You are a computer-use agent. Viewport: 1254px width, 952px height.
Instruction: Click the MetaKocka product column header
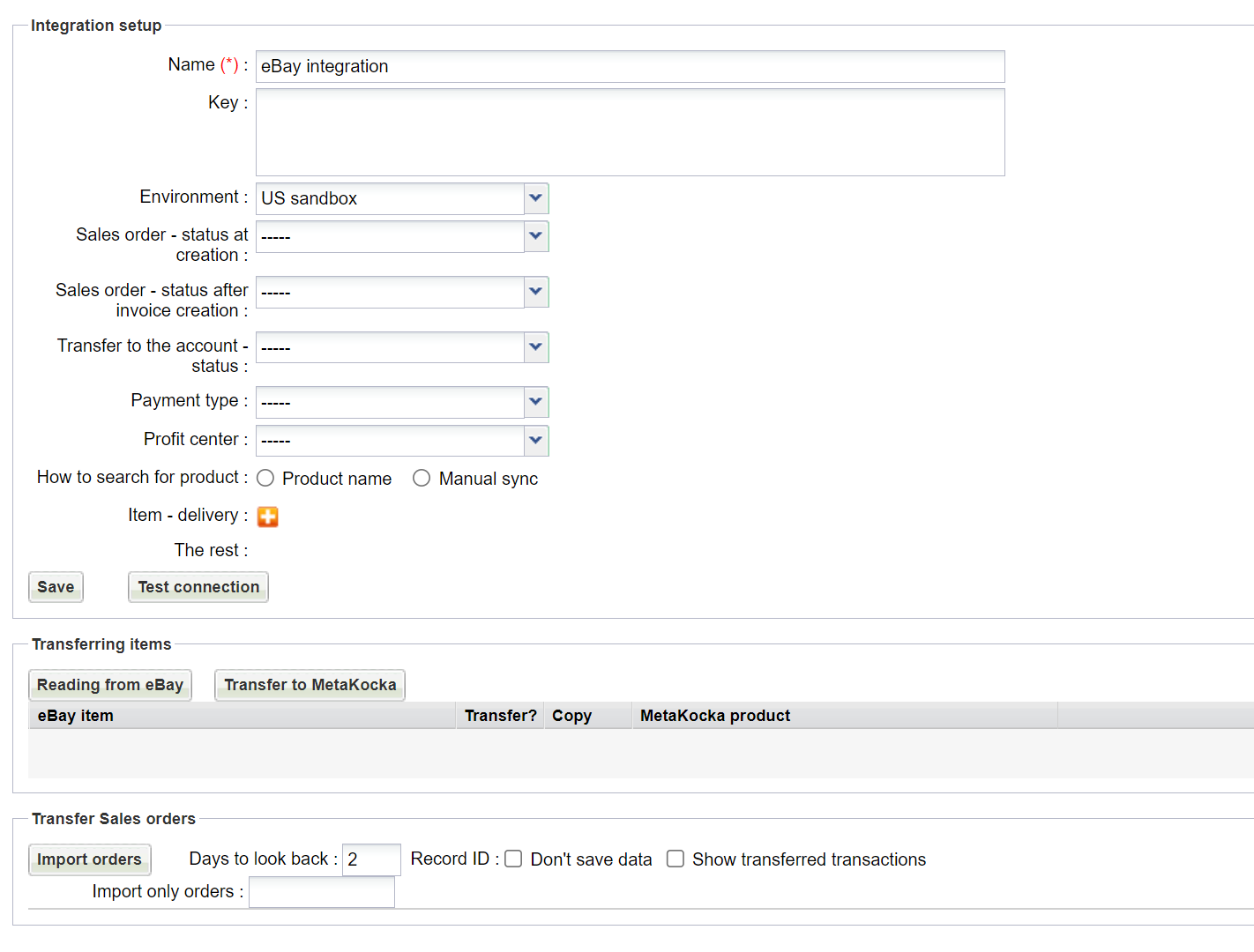point(845,716)
